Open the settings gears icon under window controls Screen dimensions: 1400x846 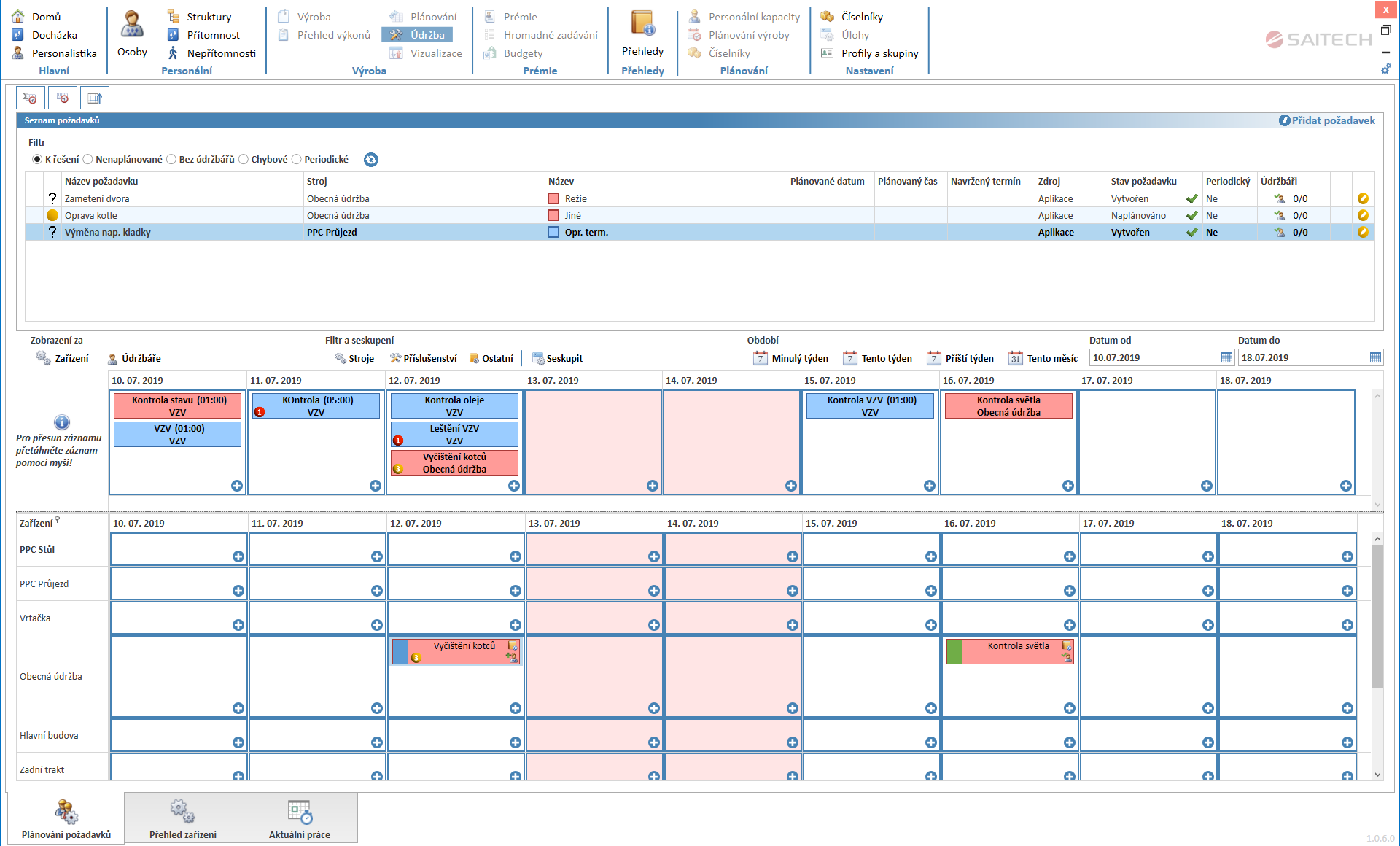click(x=1385, y=69)
